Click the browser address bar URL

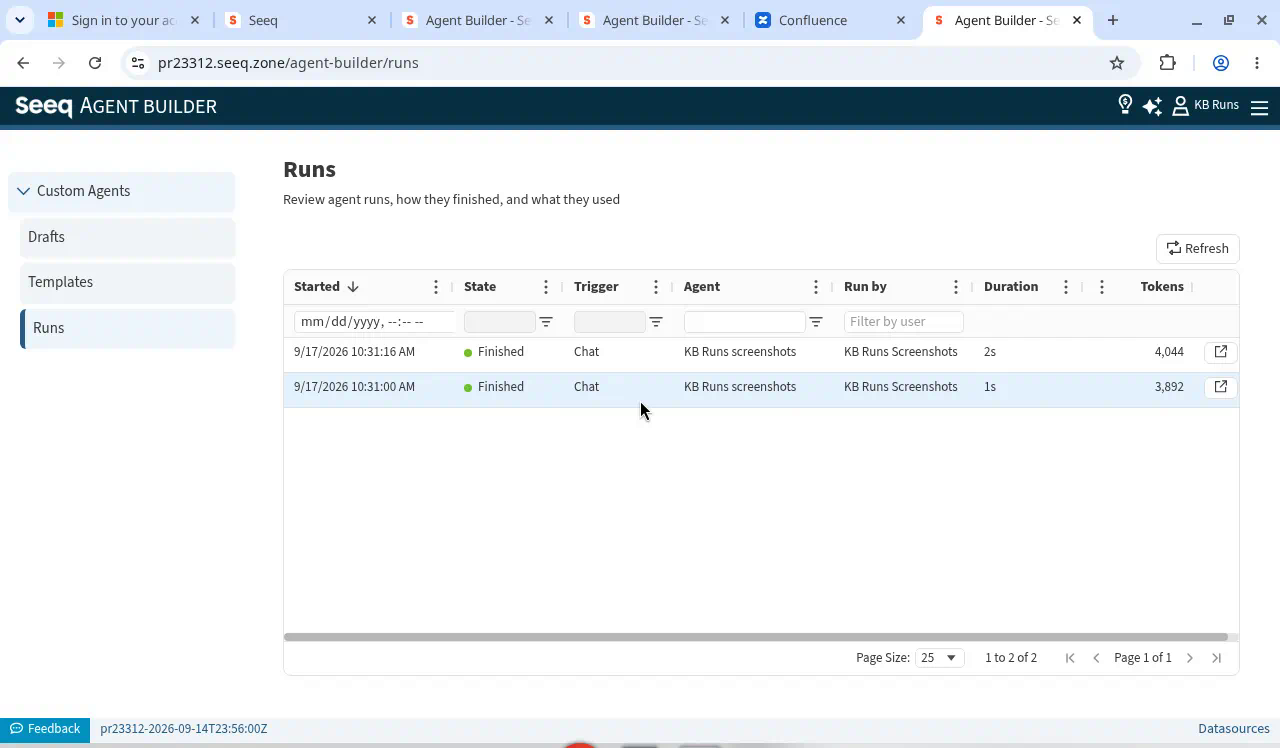click(x=288, y=63)
